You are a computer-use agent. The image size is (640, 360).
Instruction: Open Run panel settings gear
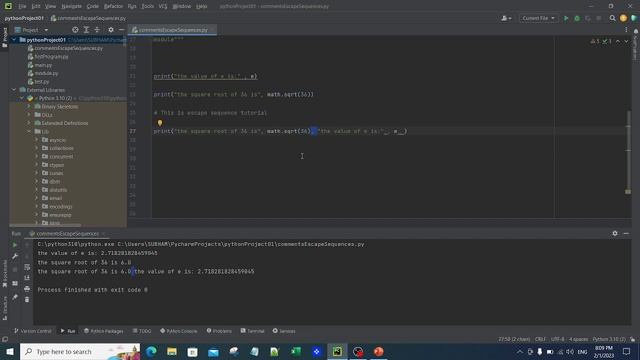click(x=615, y=233)
